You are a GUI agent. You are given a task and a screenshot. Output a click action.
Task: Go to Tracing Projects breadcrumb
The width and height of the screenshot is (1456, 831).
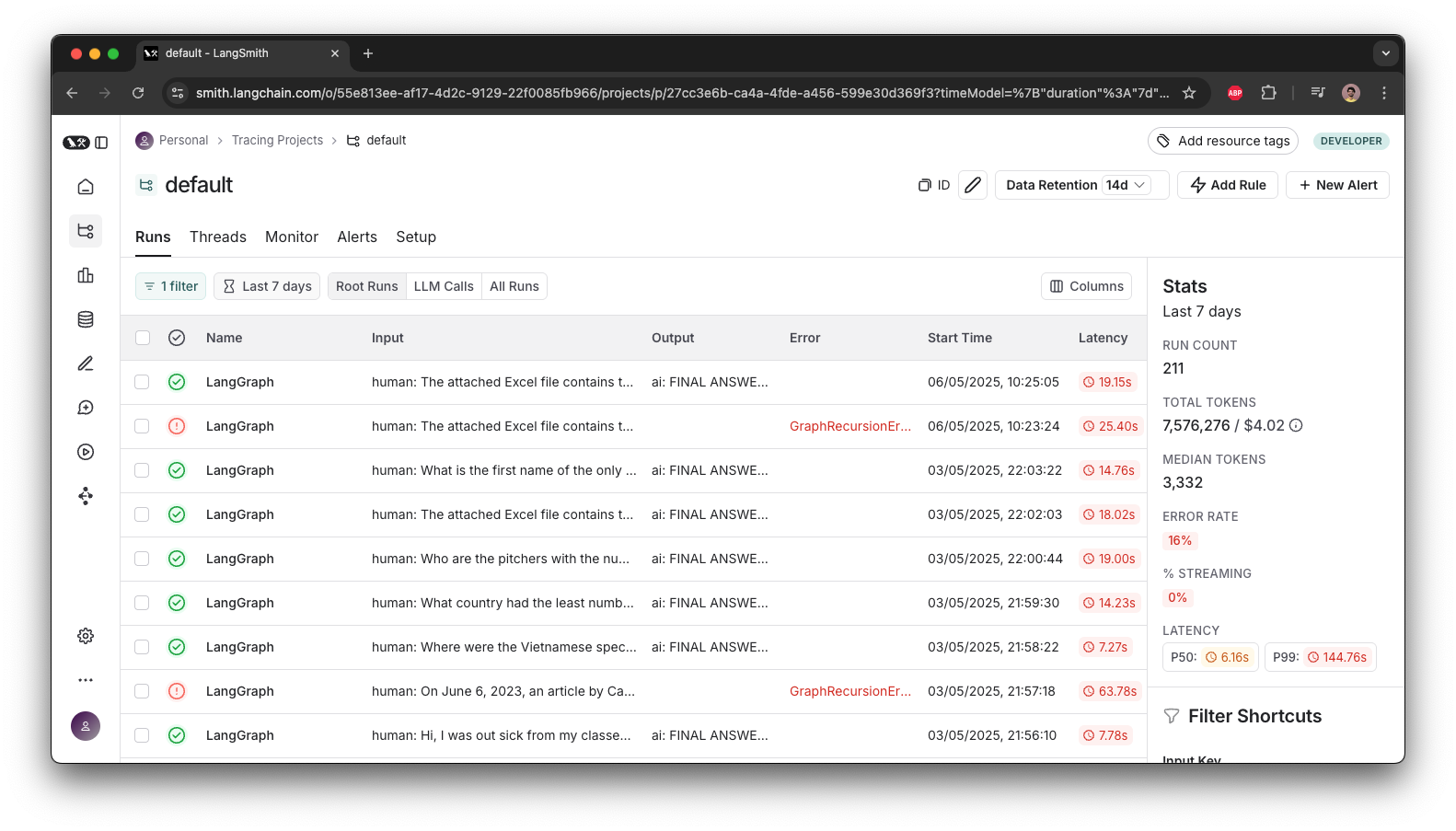click(x=277, y=140)
